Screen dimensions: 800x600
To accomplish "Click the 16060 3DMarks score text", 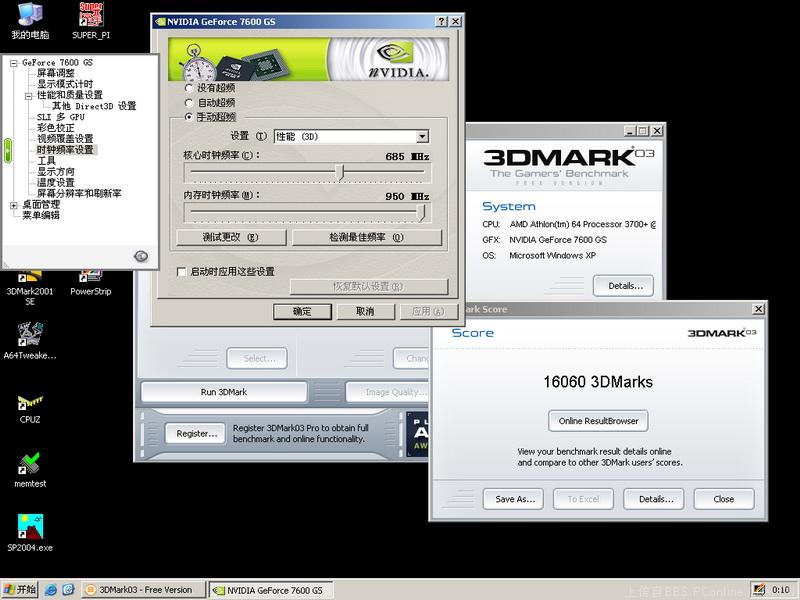I will click(598, 382).
